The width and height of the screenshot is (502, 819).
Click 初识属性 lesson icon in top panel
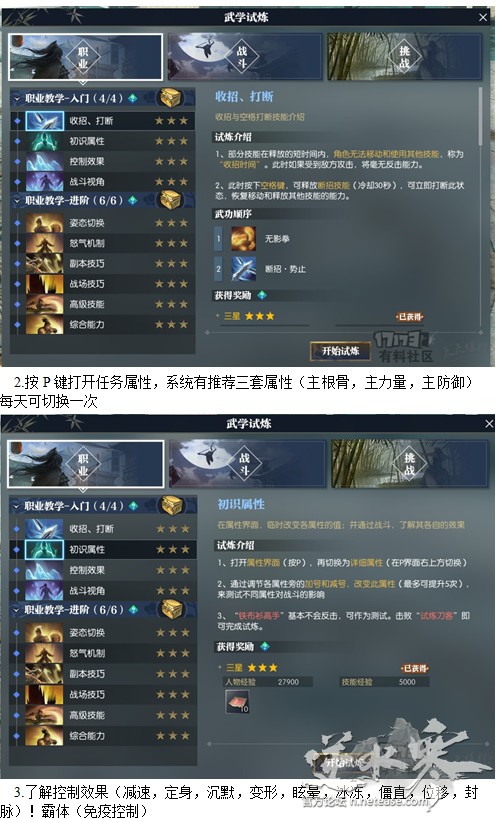44,141
